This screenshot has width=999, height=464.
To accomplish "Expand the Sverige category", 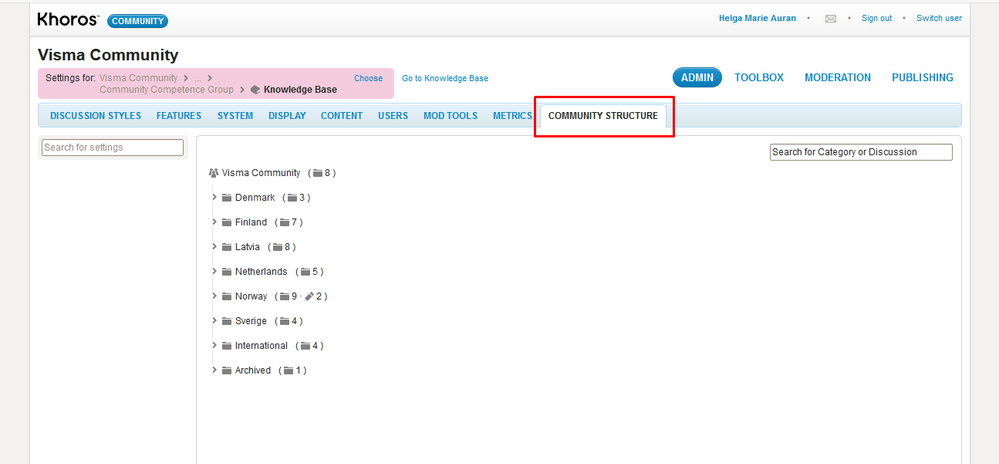I will (x=215, y=321).
